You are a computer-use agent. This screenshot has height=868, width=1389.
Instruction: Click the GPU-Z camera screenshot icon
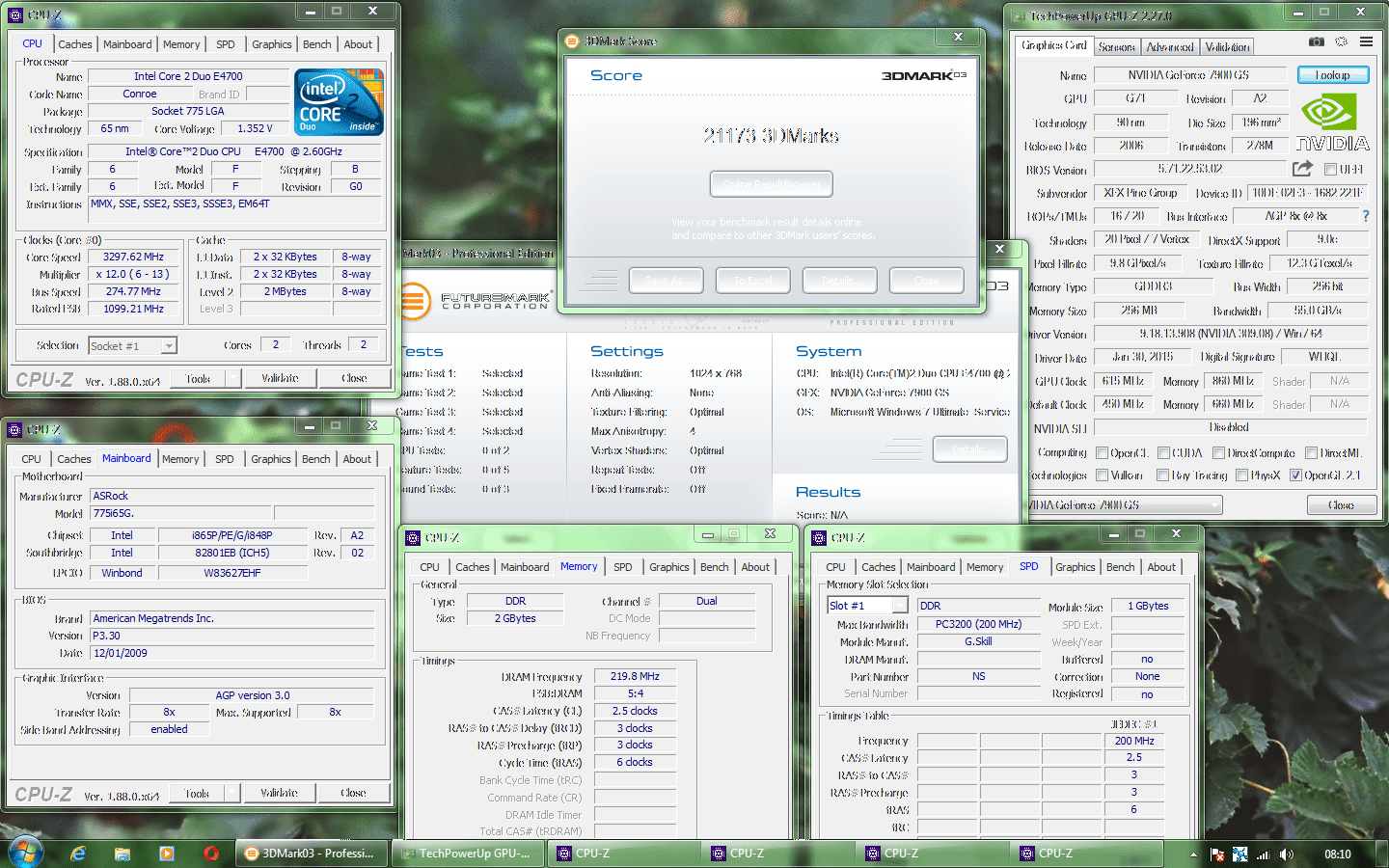(1316, 42)
